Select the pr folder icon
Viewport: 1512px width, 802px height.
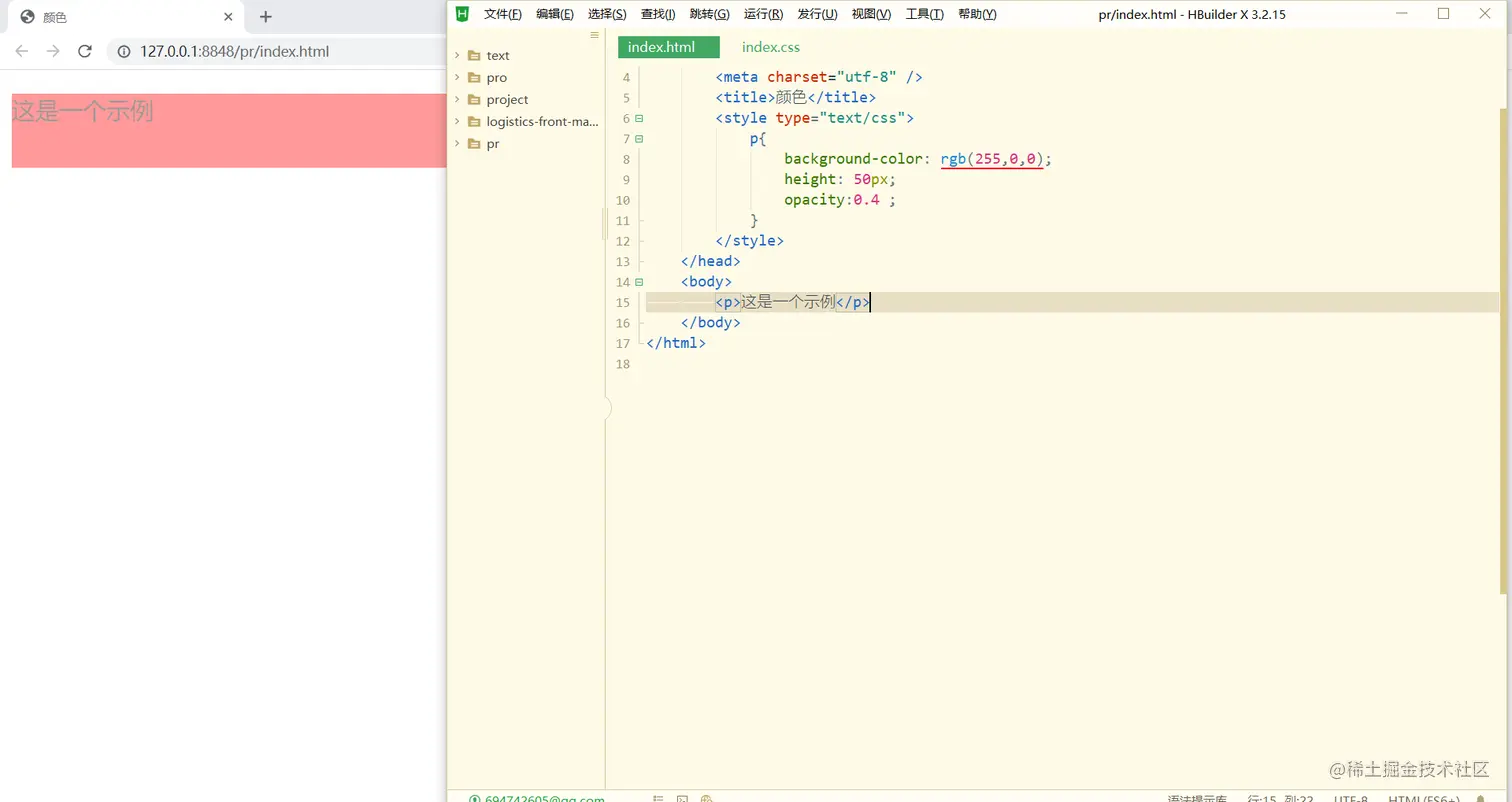474,143
